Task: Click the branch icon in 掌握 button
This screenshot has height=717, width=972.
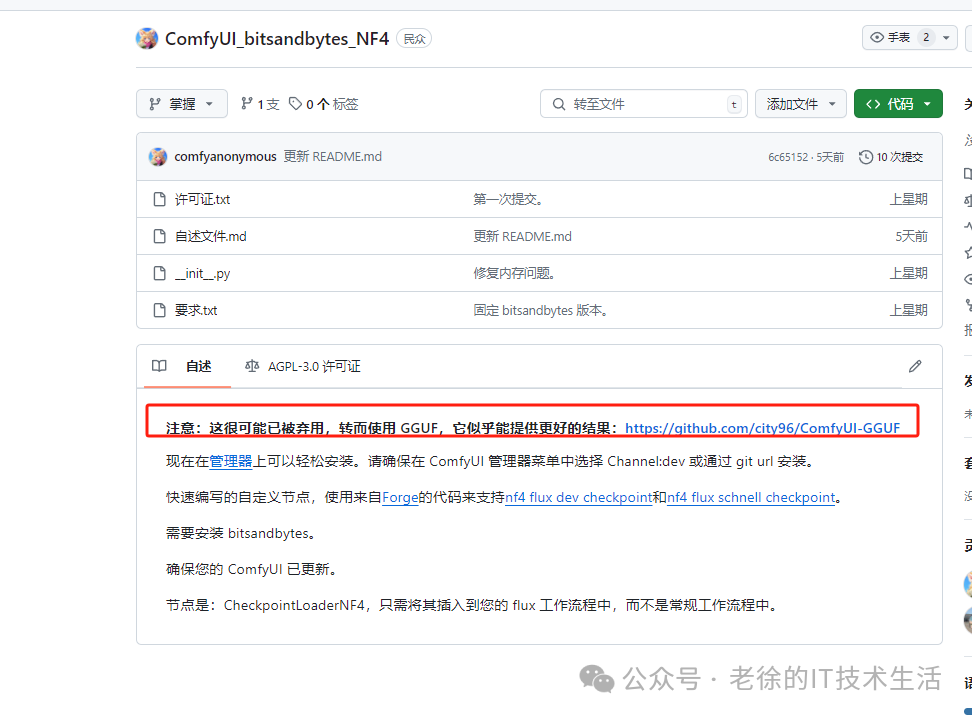Action: (x=155, y=104)
